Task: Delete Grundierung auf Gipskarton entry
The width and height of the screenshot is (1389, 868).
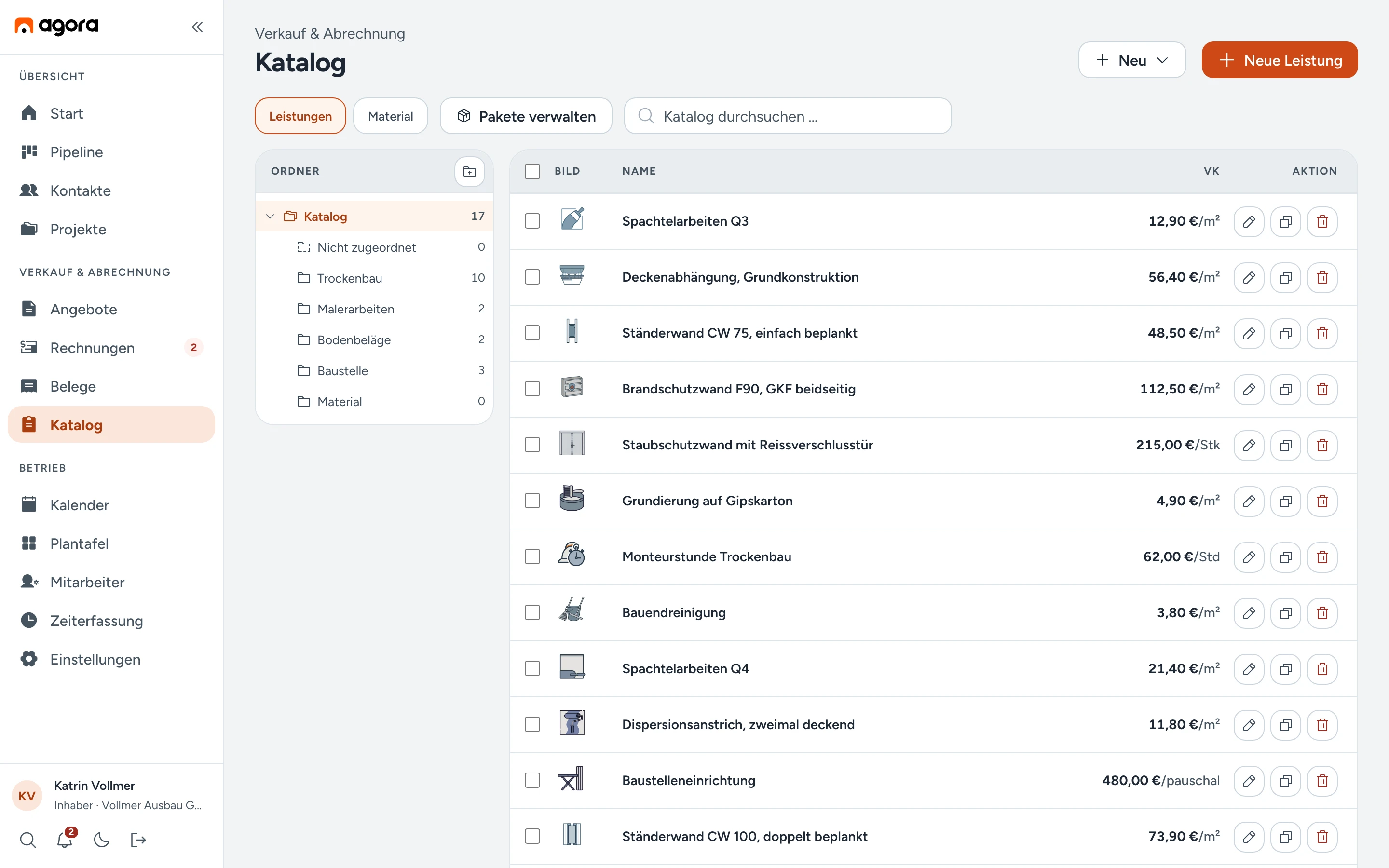Action: click(1322, 501)
